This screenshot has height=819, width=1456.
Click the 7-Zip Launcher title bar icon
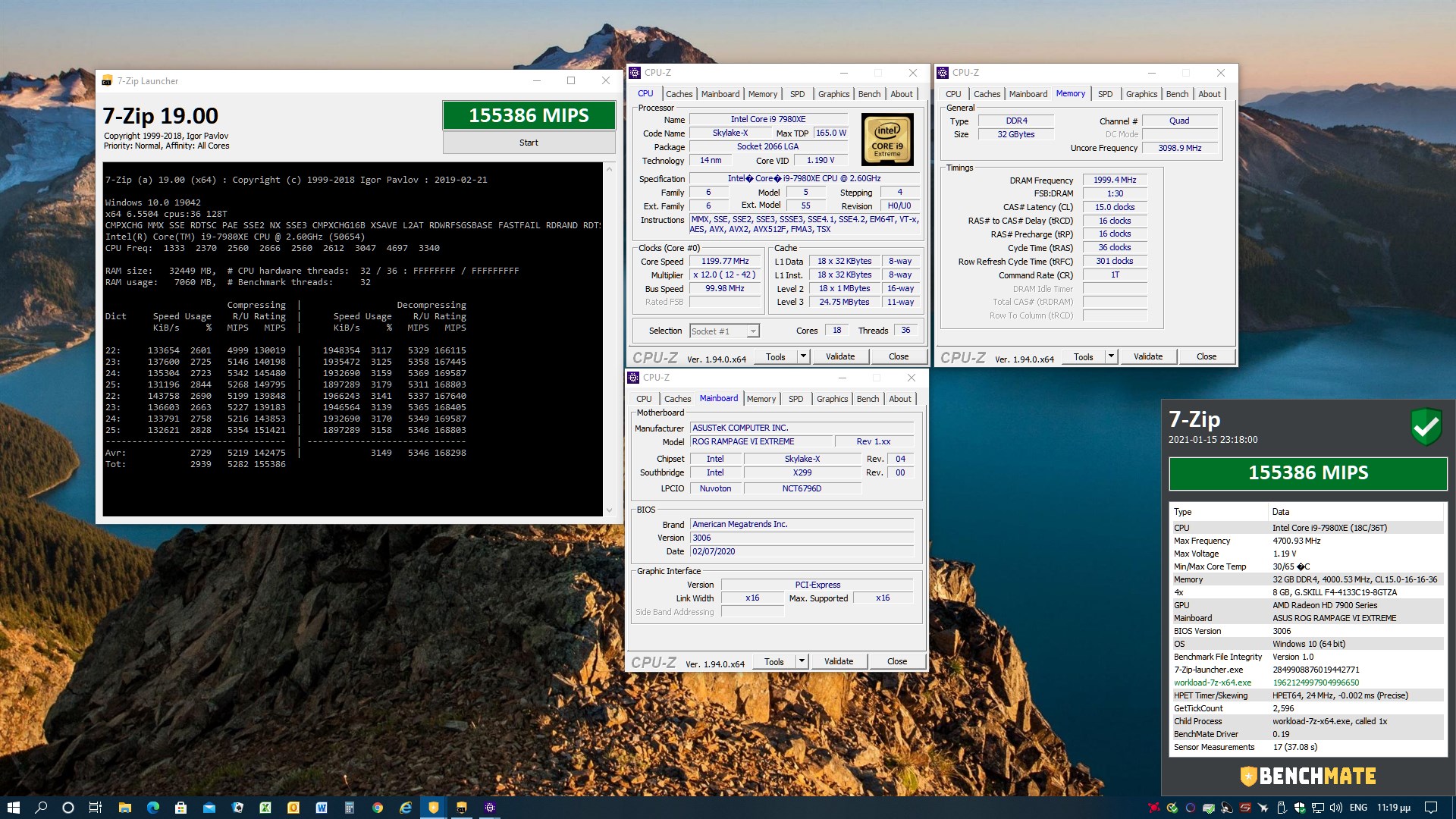point(107,80)
